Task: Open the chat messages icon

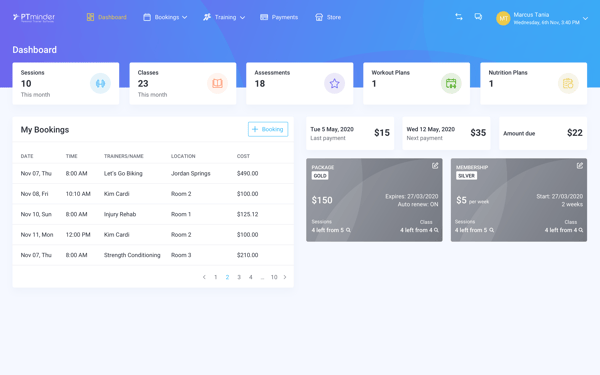Action: [478, 17]
